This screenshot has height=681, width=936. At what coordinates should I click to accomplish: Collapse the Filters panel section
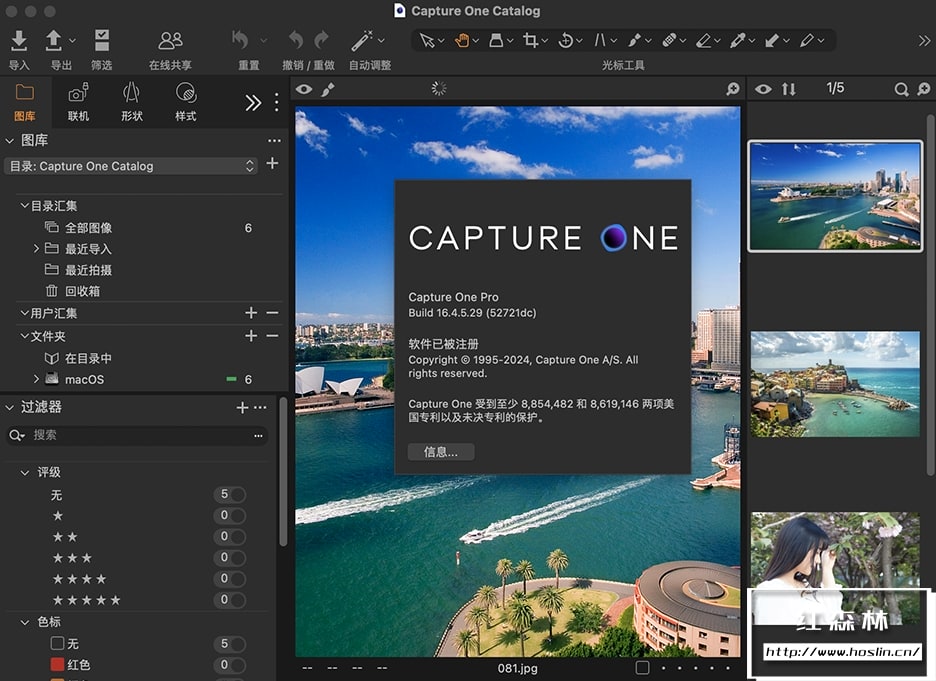(10, 407)
